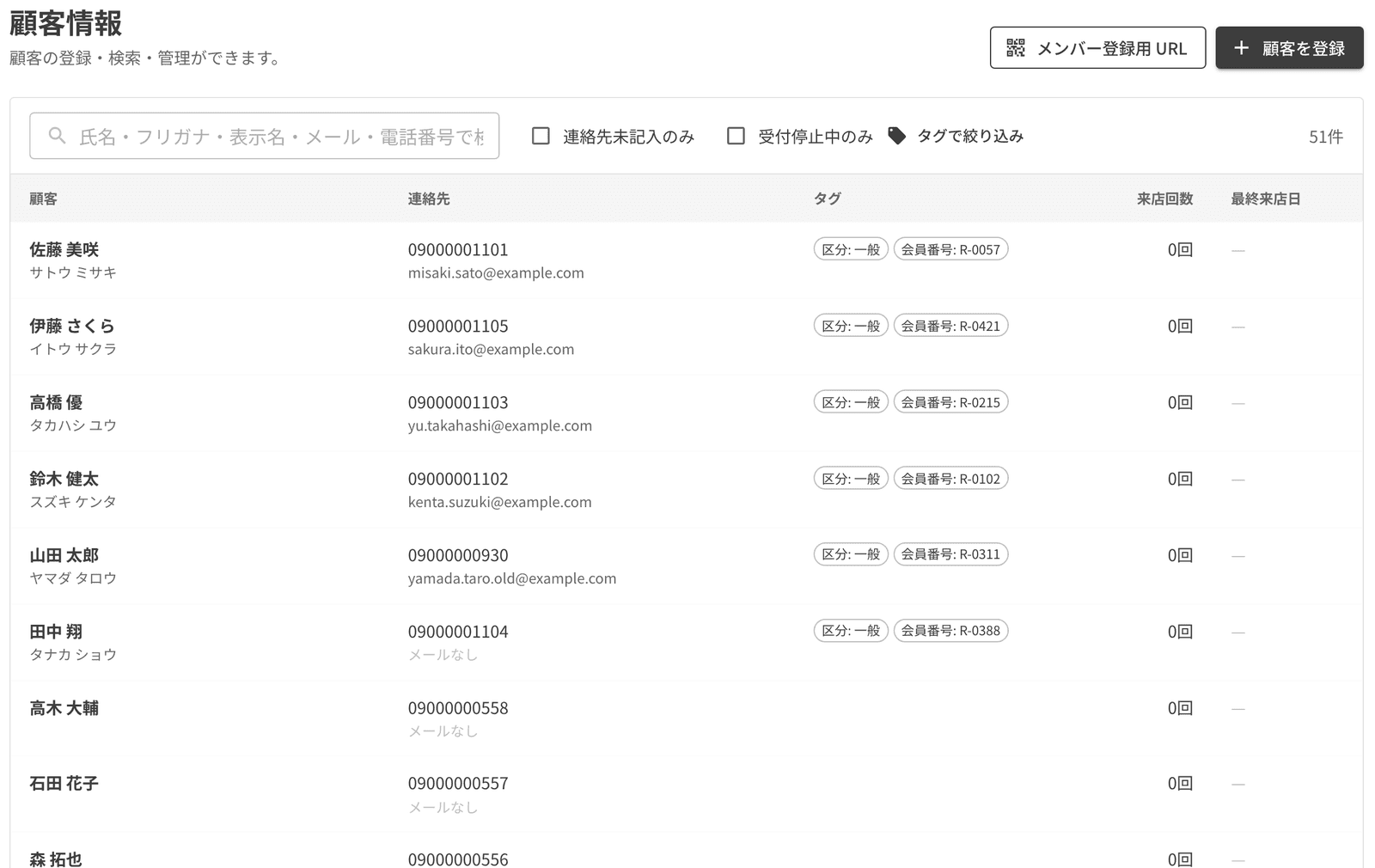Click tag 会員番号: R-0215
1375x868 pixels.
[x=950, y=402]
